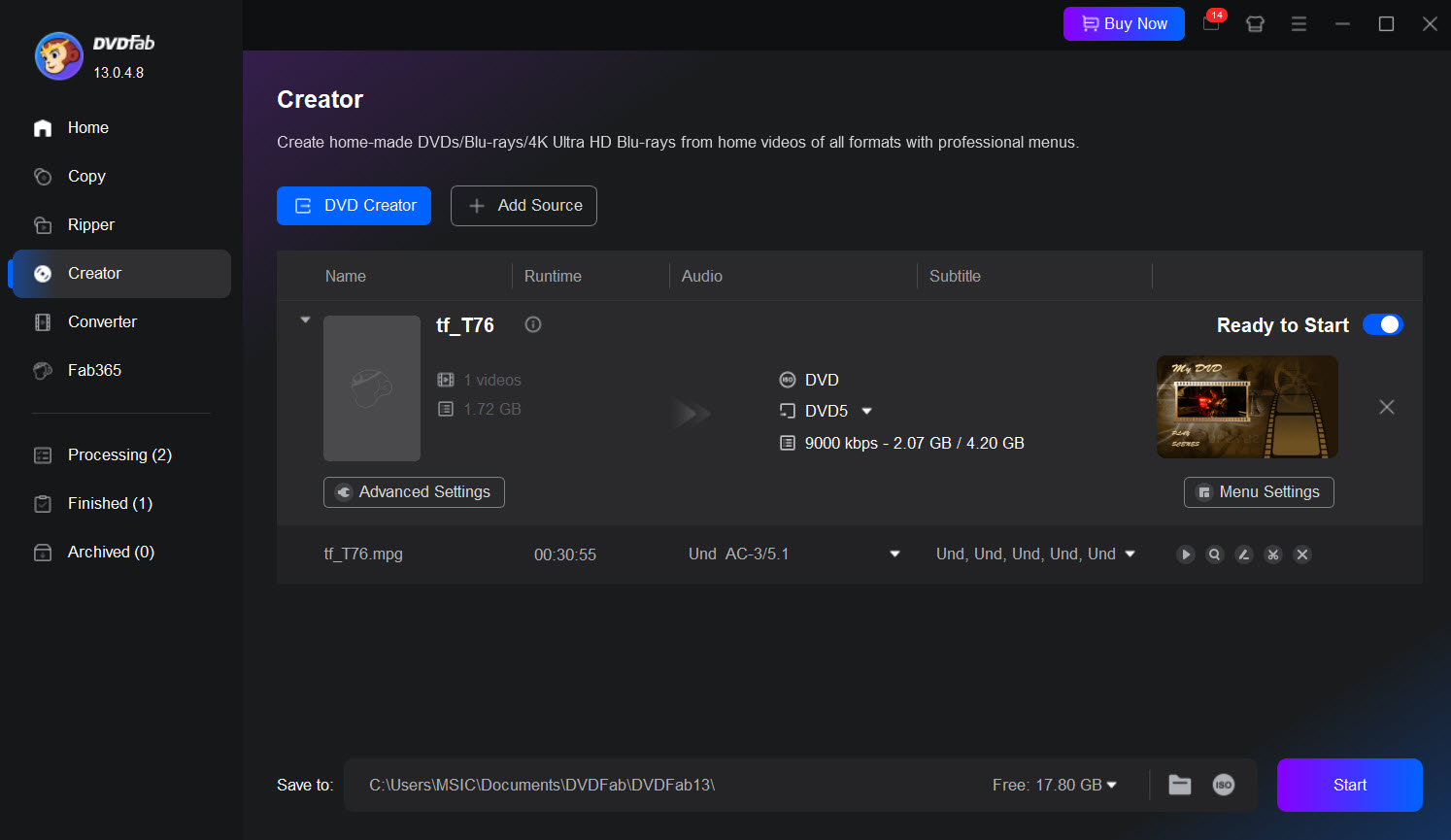
Task: Open the hamburger main menu icon
Action: pos(1299,24)
